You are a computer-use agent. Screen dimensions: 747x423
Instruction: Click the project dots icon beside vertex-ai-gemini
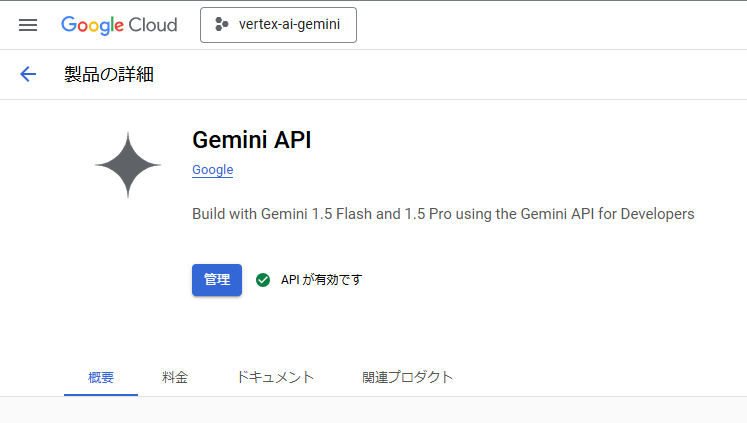[222, 24]
